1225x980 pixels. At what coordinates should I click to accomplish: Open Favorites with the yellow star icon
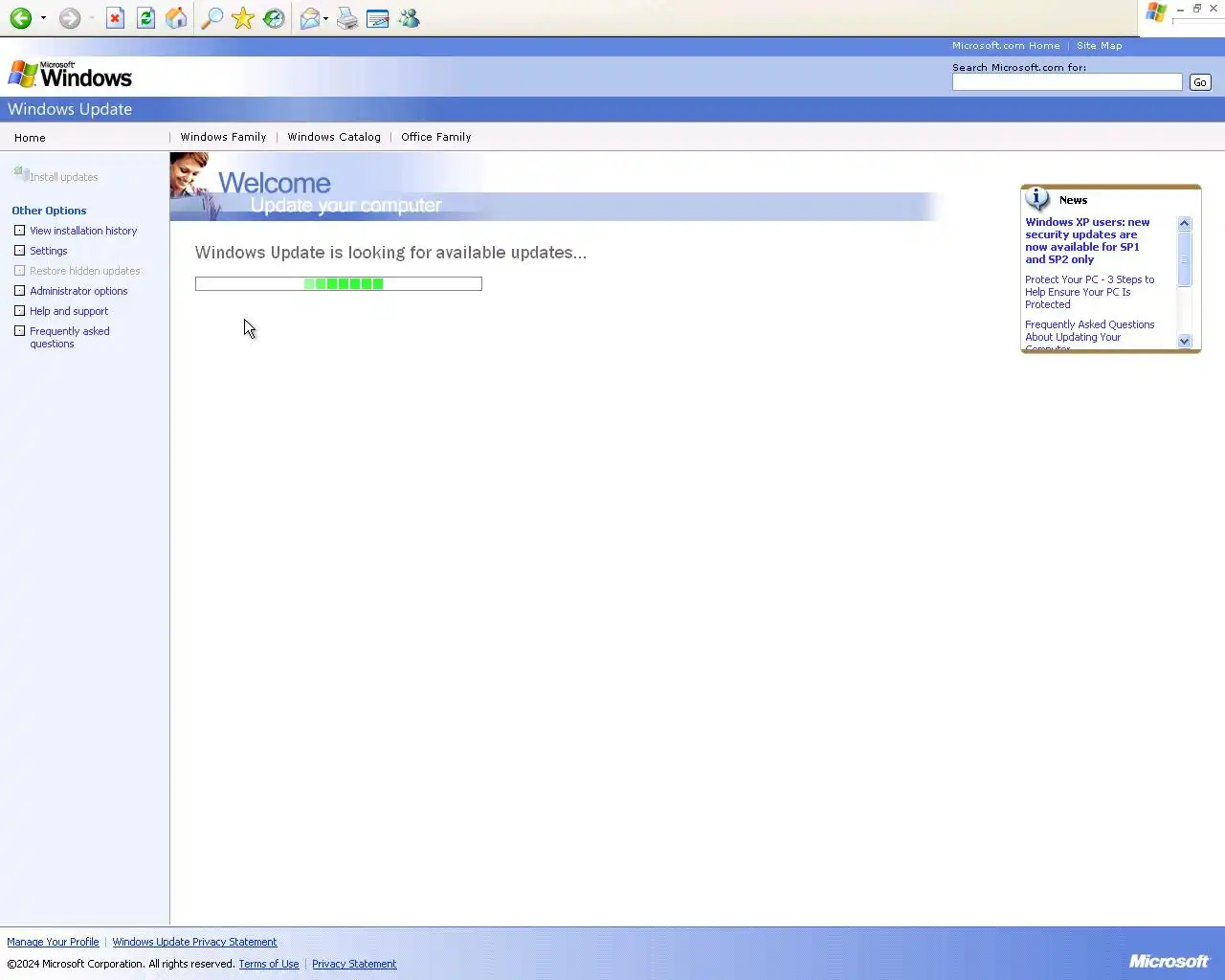click(x=243, y=18)
